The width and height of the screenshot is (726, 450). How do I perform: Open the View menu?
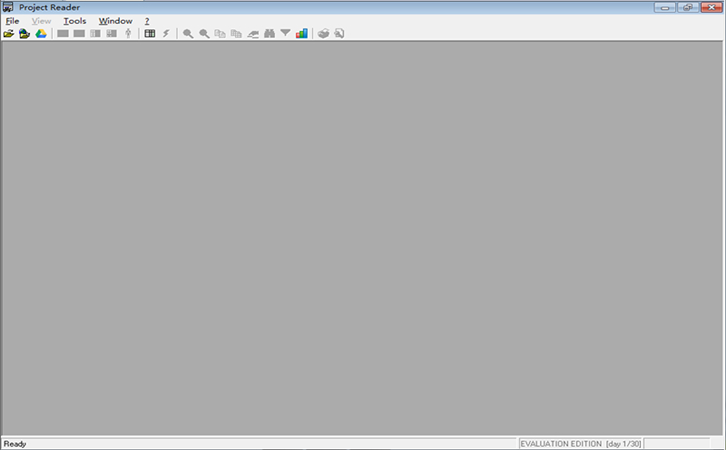tap(41, 21)
